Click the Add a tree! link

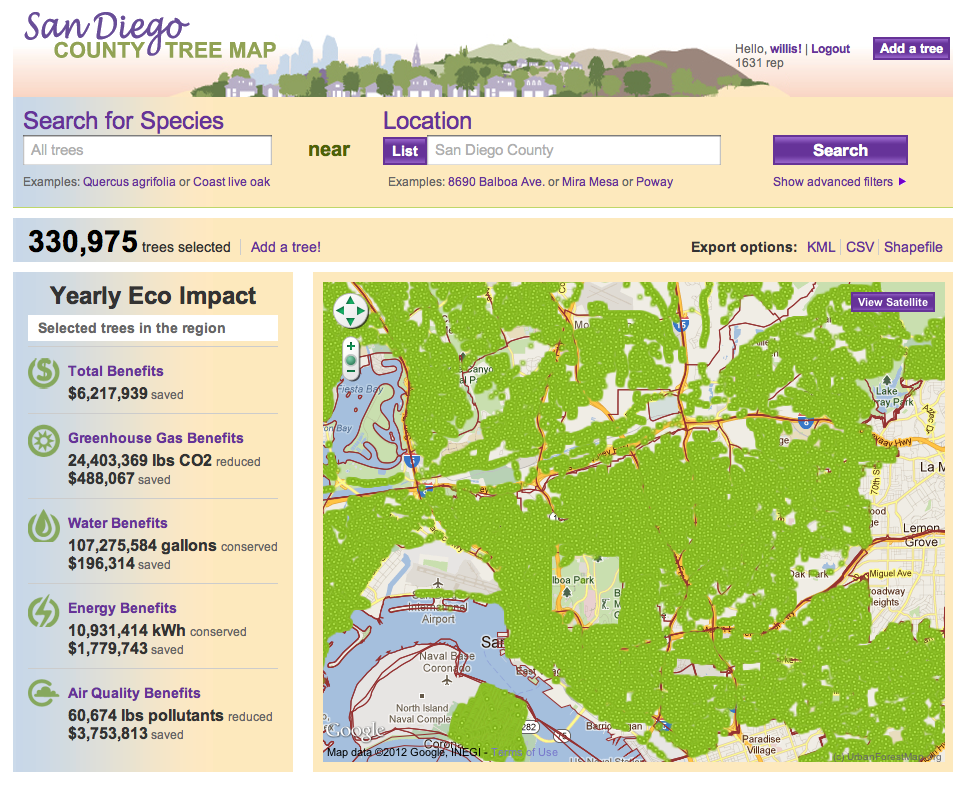click(x=286, y=247)
